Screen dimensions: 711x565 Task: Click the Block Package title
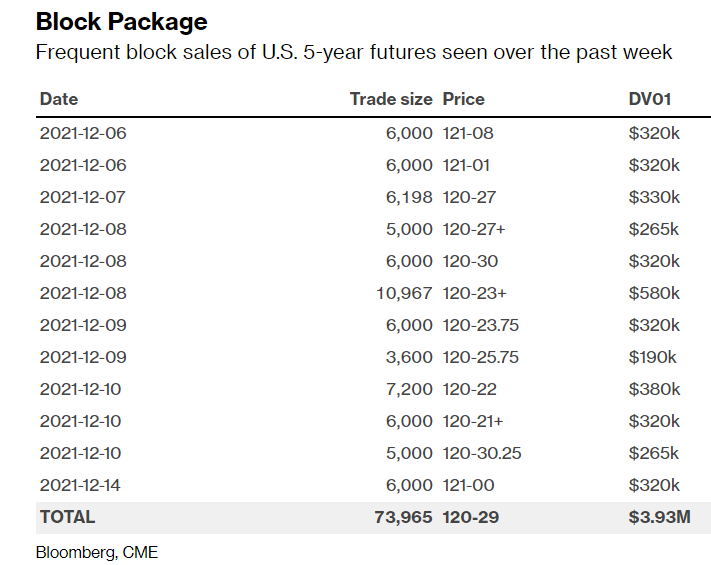122,21
